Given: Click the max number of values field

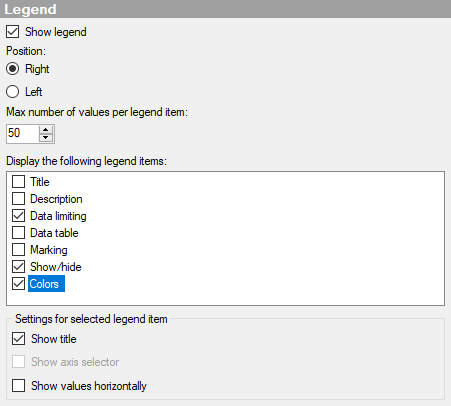Looking at the screenshot, I should click(23, 134).
